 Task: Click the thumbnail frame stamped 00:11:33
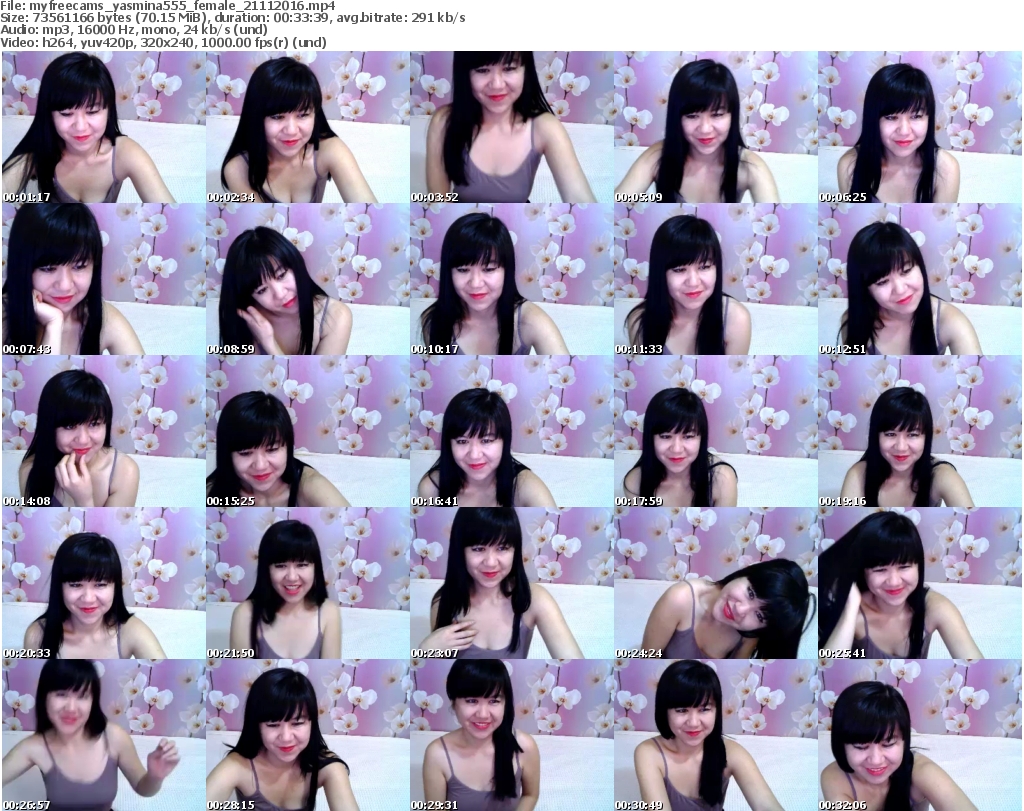[716, 279]
